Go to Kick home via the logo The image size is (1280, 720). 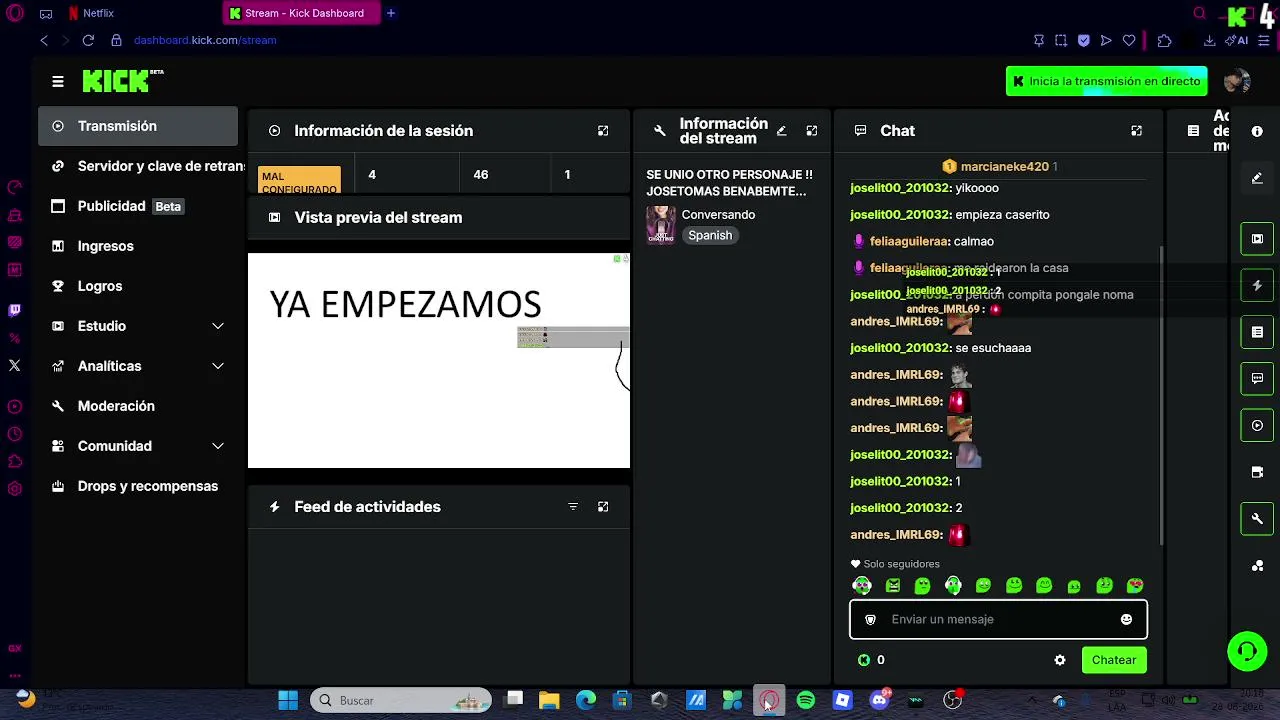pyautogui.click(x=122, y=81)
